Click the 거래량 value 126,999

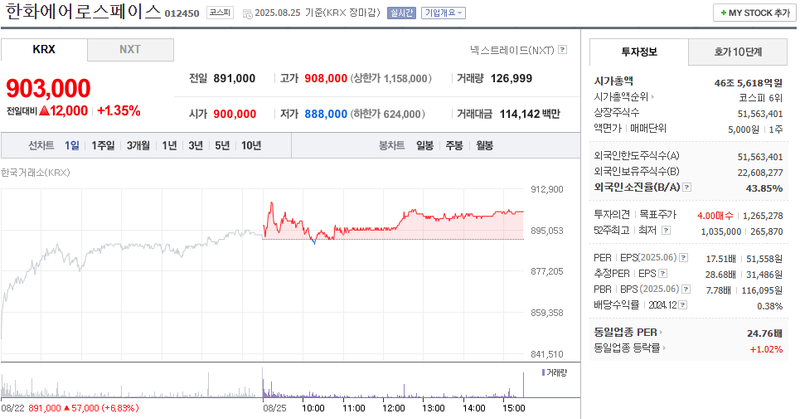[511, 79]
